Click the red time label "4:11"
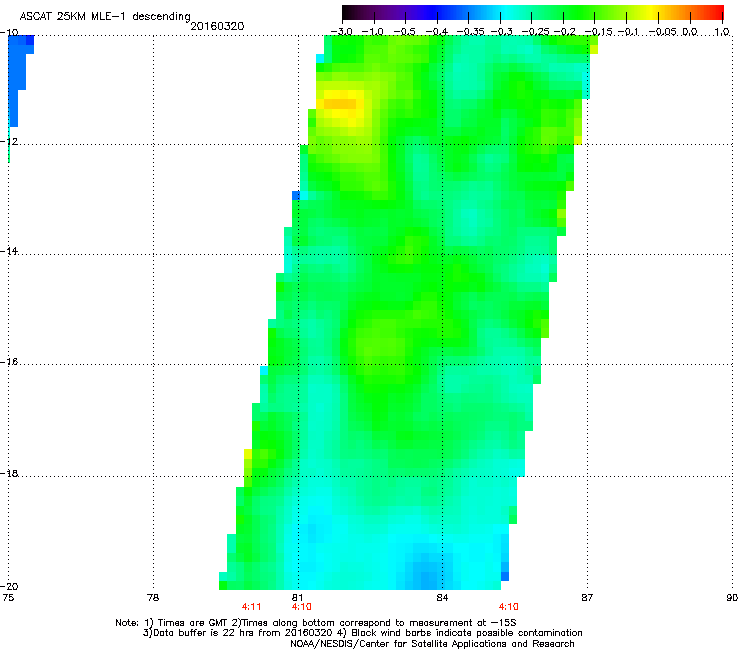 [252, 607]
